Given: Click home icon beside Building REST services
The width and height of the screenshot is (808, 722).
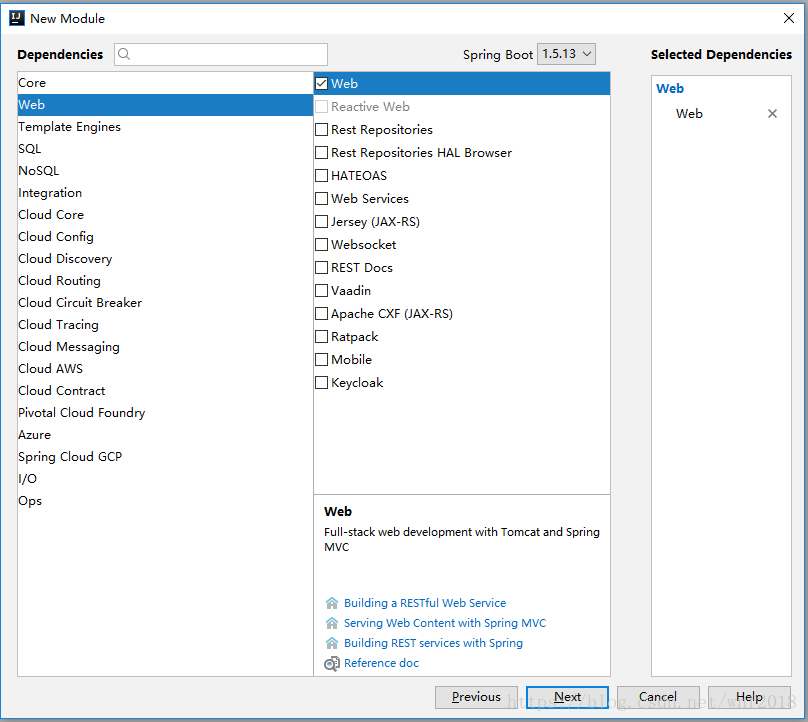Looking at the screenshot, I should tap(332, 643).
